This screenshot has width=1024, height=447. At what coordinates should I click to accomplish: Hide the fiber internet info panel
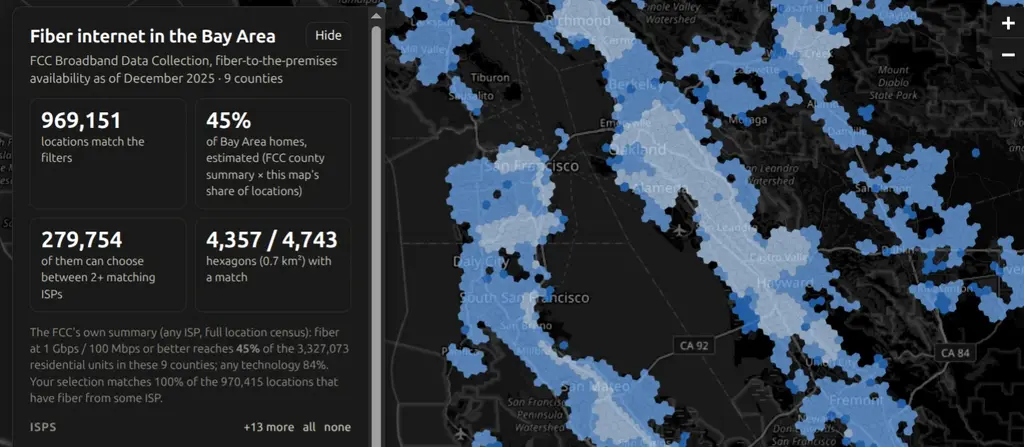pos(328,35)
